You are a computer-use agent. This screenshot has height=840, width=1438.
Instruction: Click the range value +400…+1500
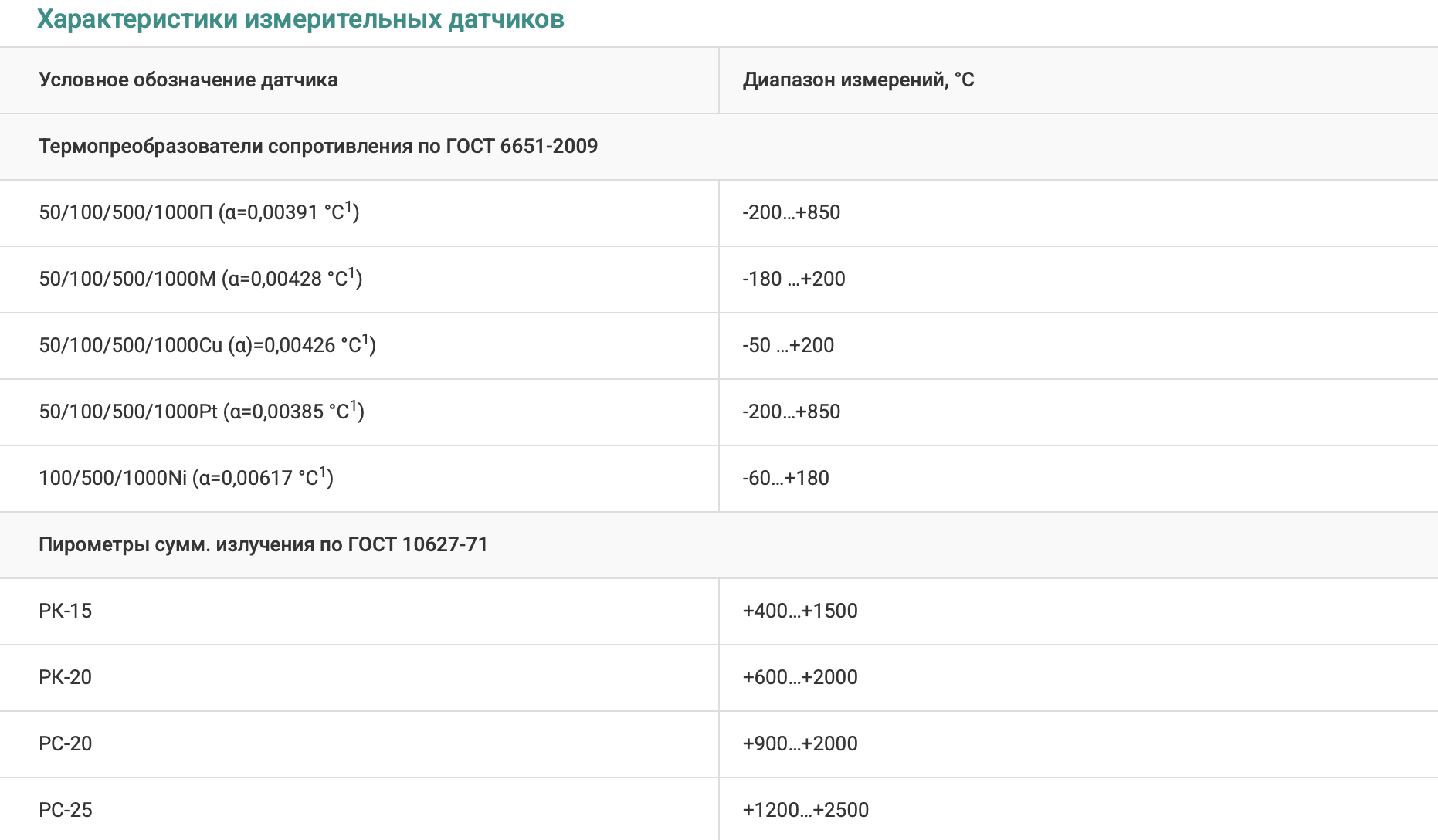coord(800,611)
